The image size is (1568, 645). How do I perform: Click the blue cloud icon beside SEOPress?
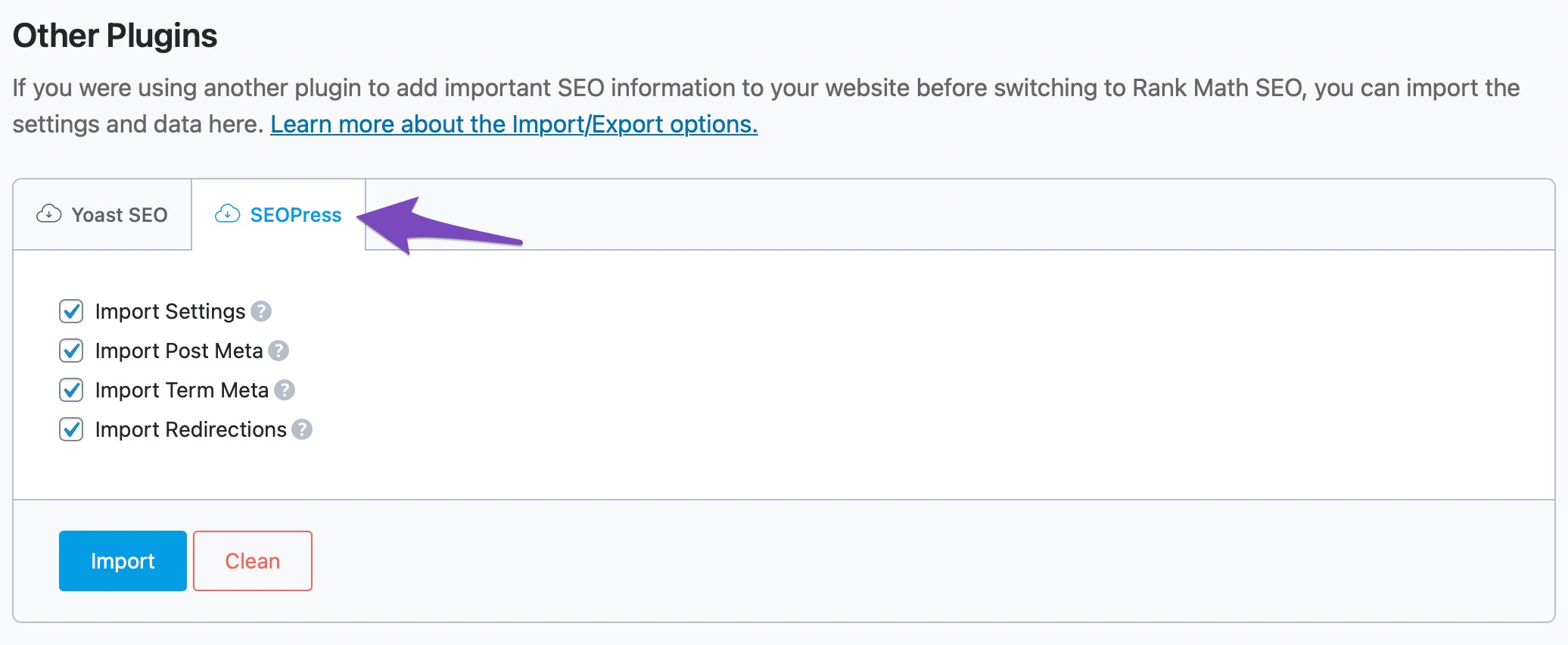[227, 214]
